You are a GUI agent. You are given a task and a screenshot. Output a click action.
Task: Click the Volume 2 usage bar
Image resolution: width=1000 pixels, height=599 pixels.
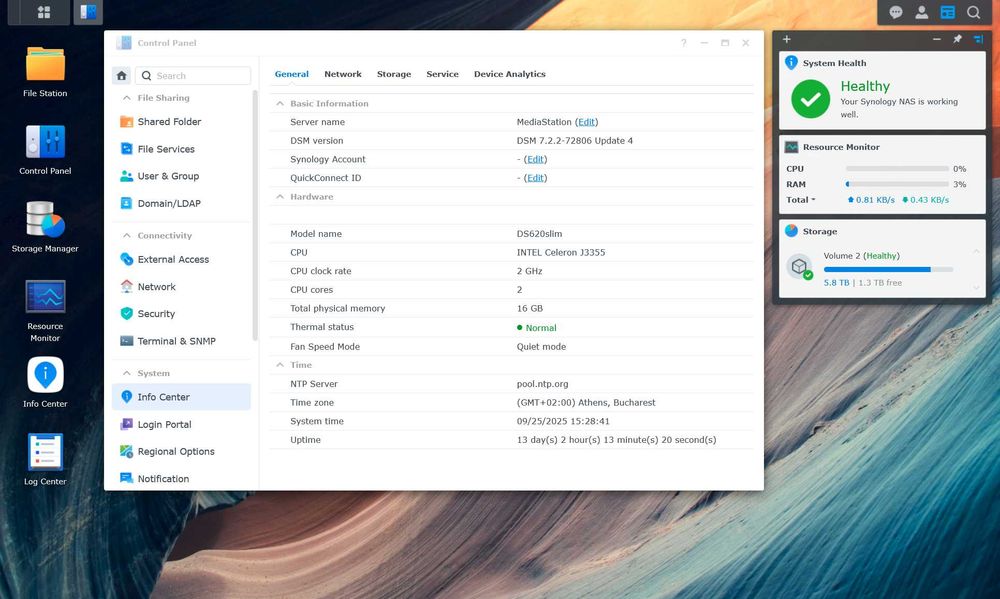click(x=888, y=270)
